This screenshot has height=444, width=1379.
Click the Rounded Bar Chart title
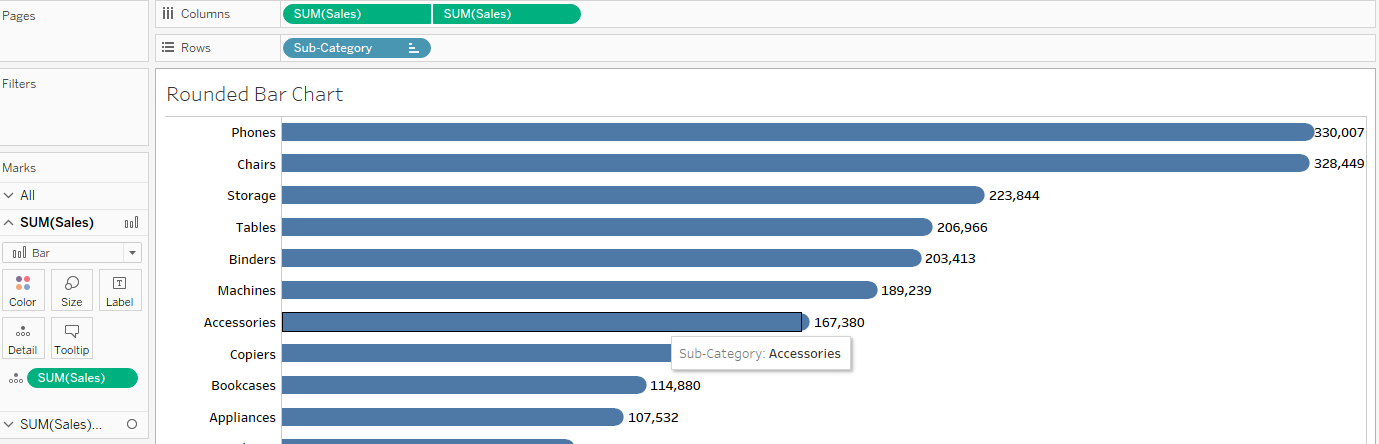(254, 95)
